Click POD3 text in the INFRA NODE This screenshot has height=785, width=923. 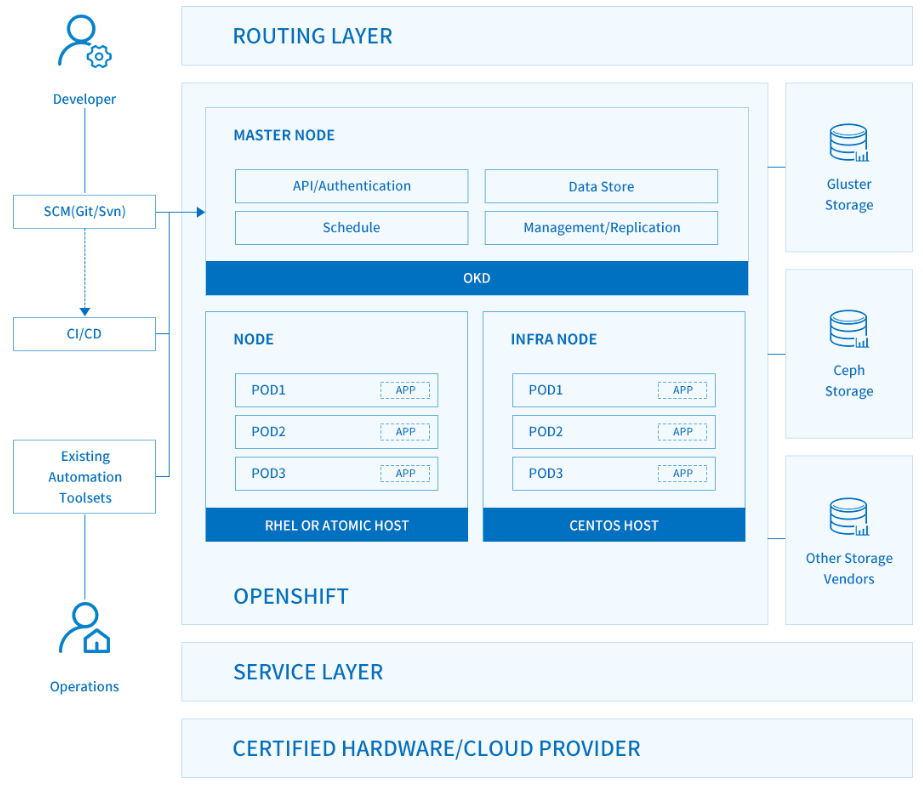546,474
